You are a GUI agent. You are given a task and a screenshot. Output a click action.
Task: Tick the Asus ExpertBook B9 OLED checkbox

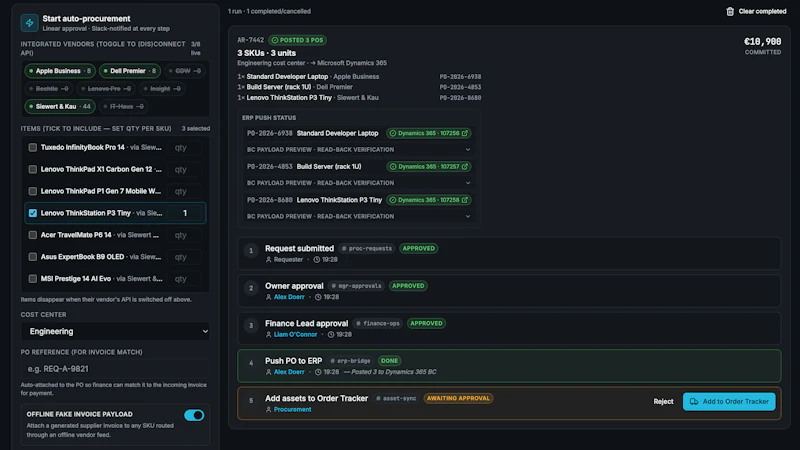coord(33,257)
